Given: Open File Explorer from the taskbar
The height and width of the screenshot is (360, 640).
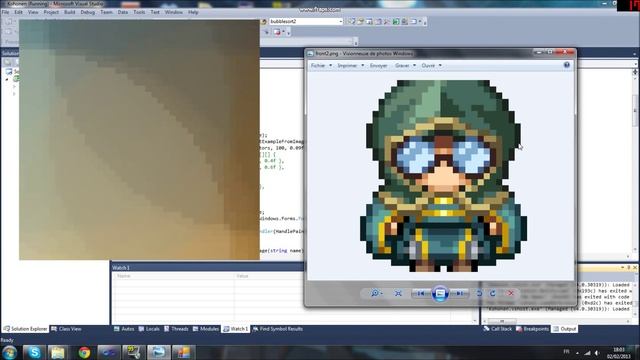Looking at the screenshot, I should tap(58, 352).
